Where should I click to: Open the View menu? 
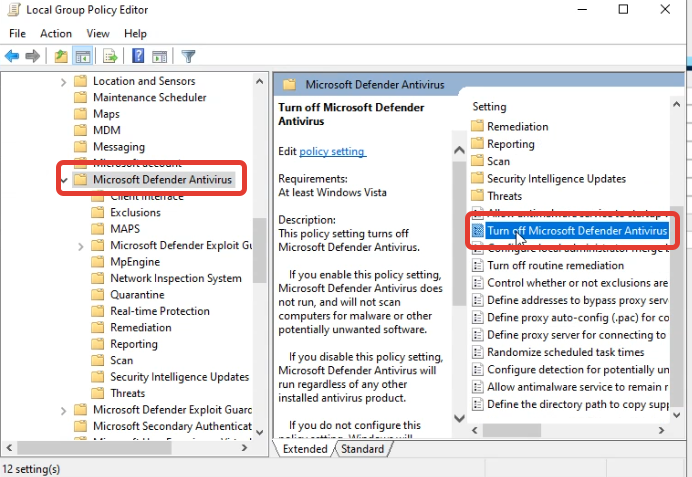pos(98,34)
